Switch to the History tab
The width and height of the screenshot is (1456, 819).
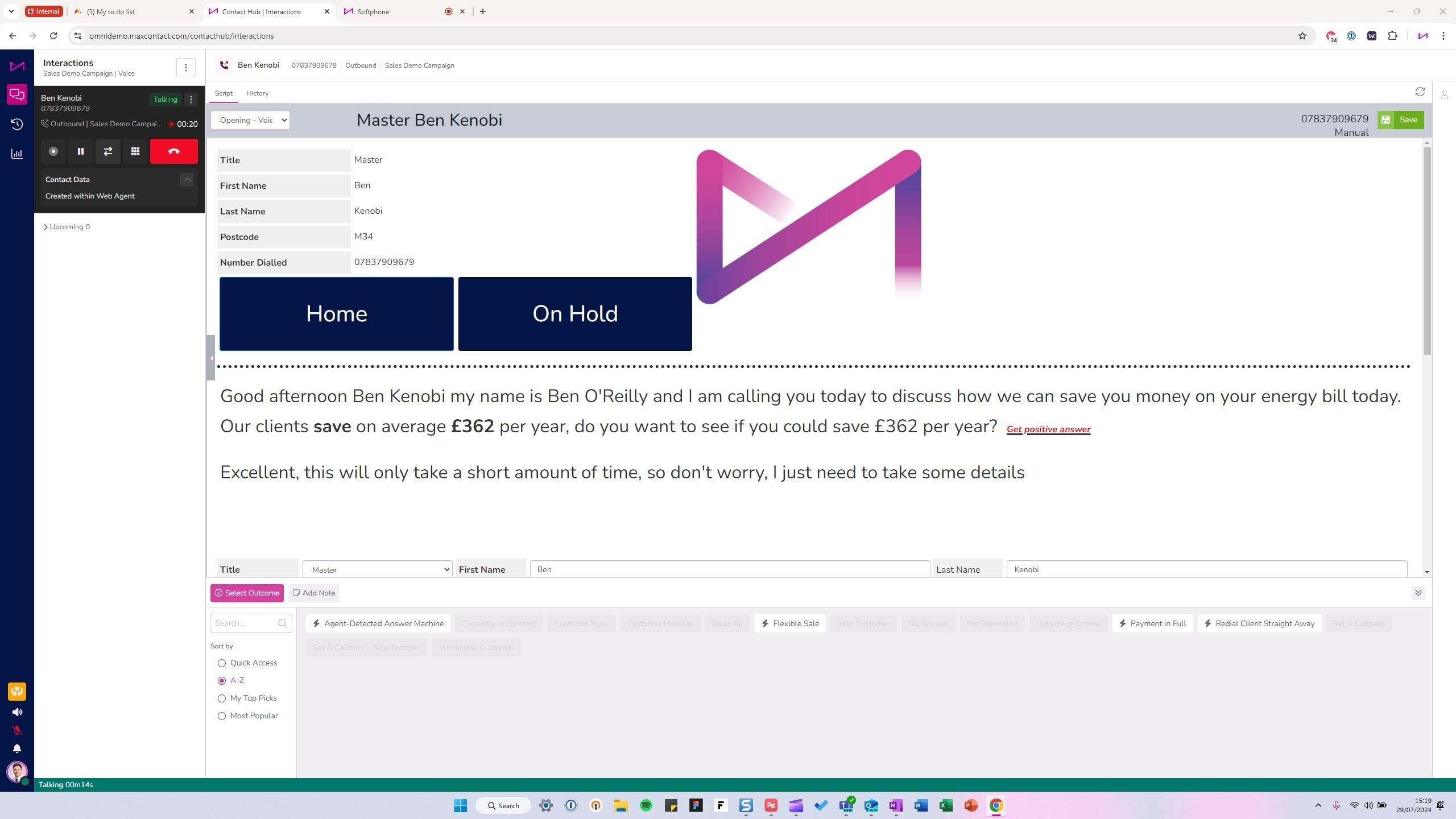(x=257, y=93)
